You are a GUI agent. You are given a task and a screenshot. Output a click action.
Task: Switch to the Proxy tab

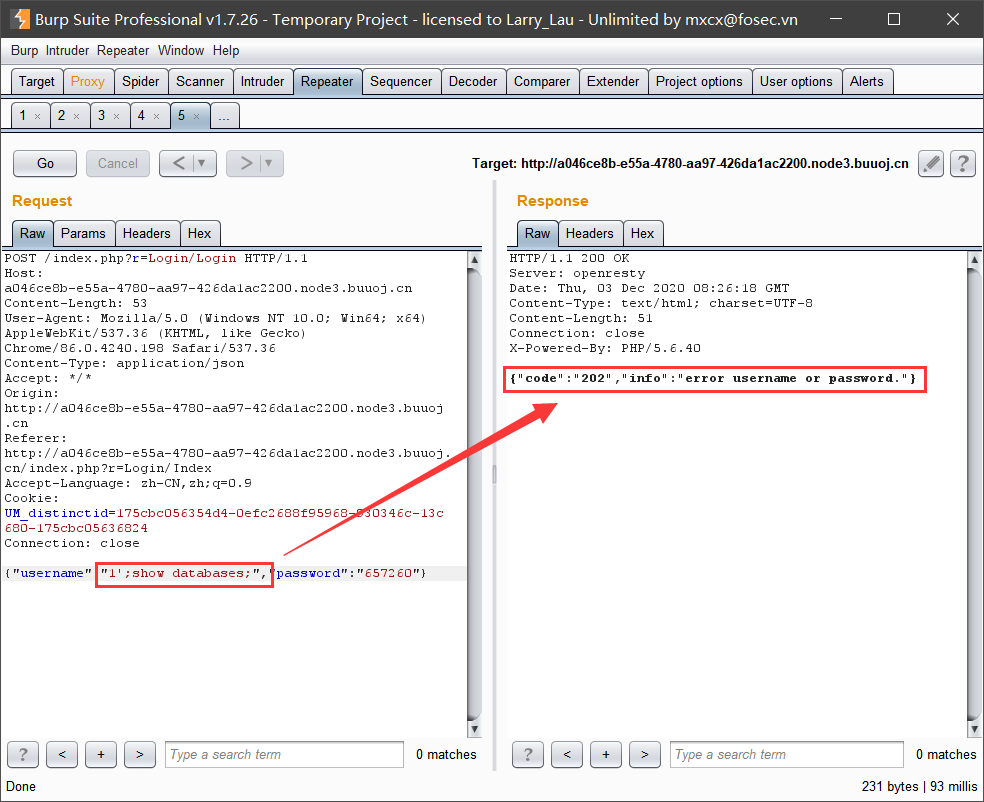point(88,82)
